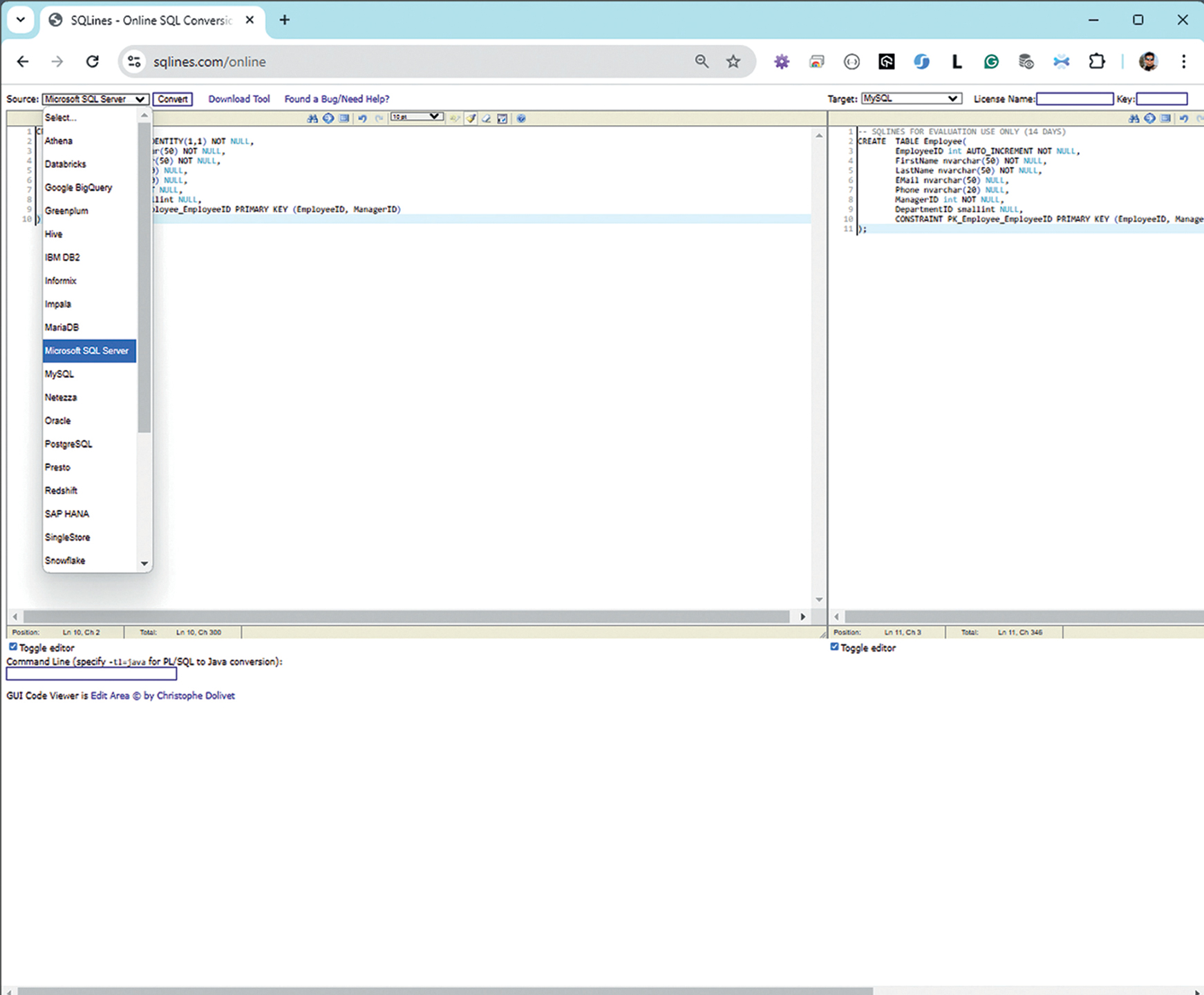Click the circular curly-braces extension icon
The image size is (1204, 995).
click(x=852, y=61)
